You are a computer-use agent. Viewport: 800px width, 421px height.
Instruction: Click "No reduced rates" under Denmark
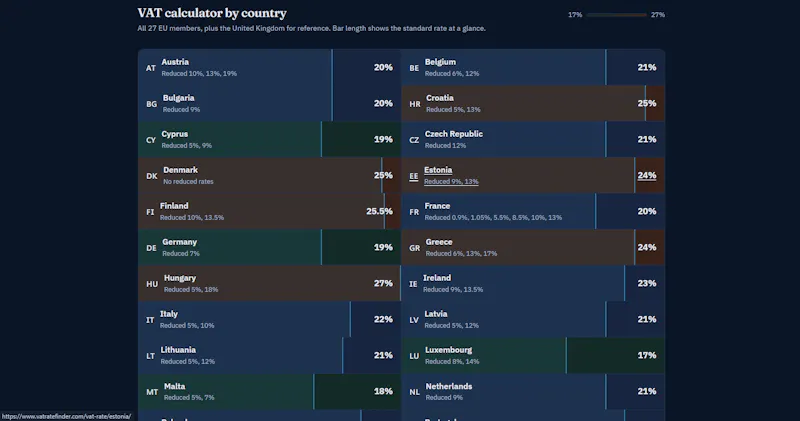point(188,182)
